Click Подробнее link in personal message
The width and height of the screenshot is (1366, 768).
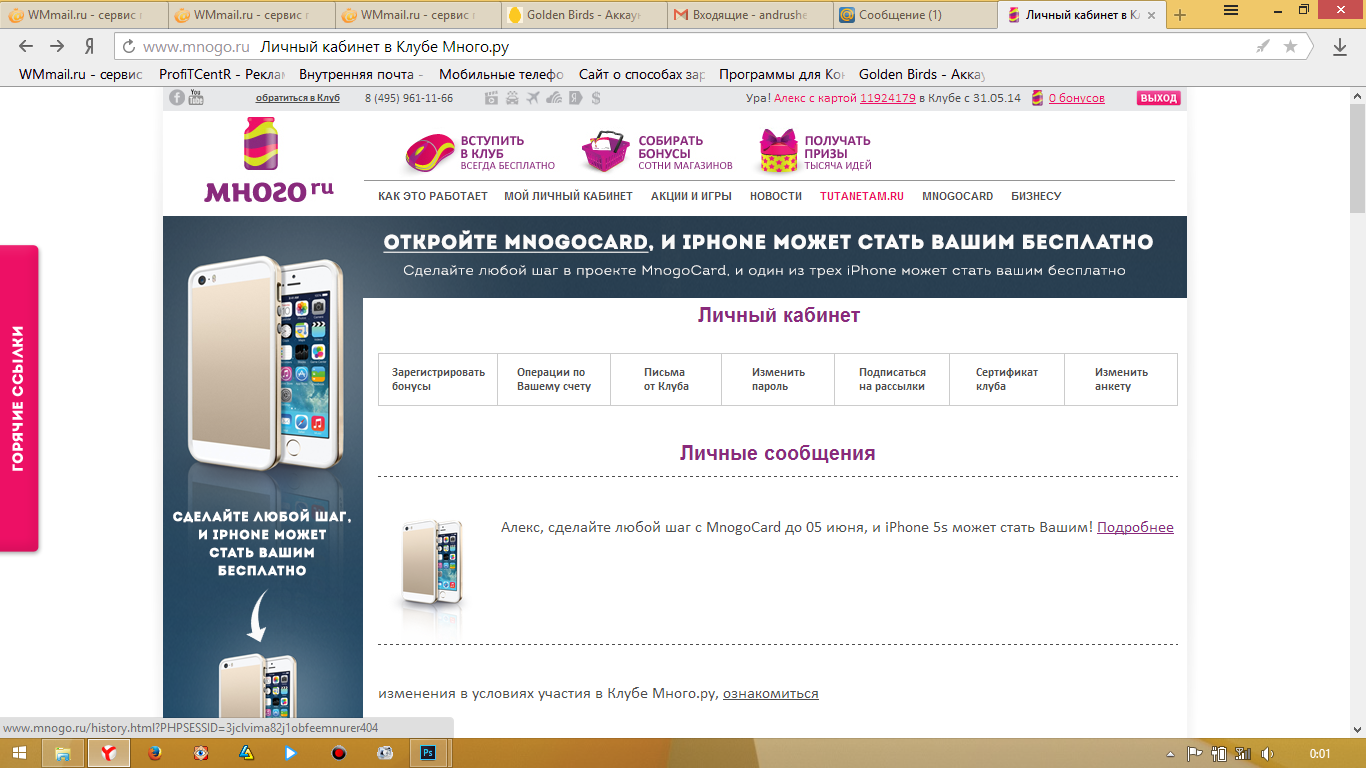pos(1135,527)
